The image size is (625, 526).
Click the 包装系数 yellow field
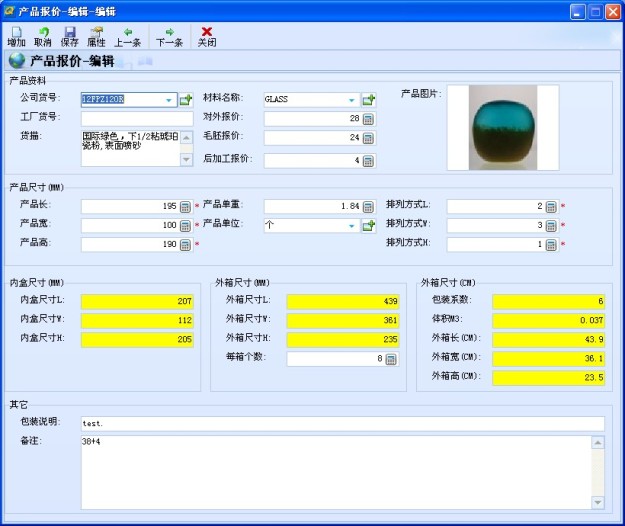point(548,302)
